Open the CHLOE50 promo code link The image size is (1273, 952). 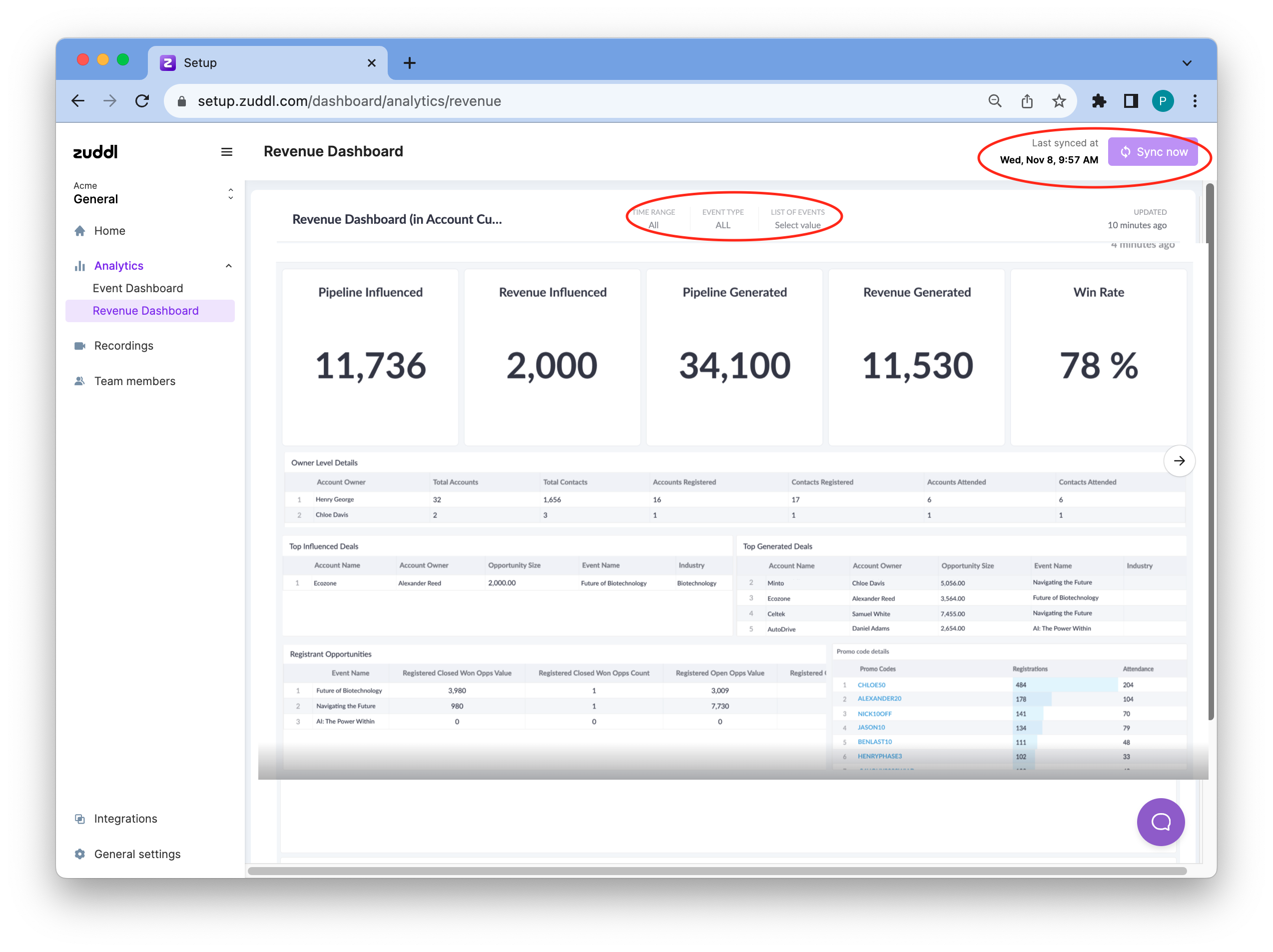[871, 685]
